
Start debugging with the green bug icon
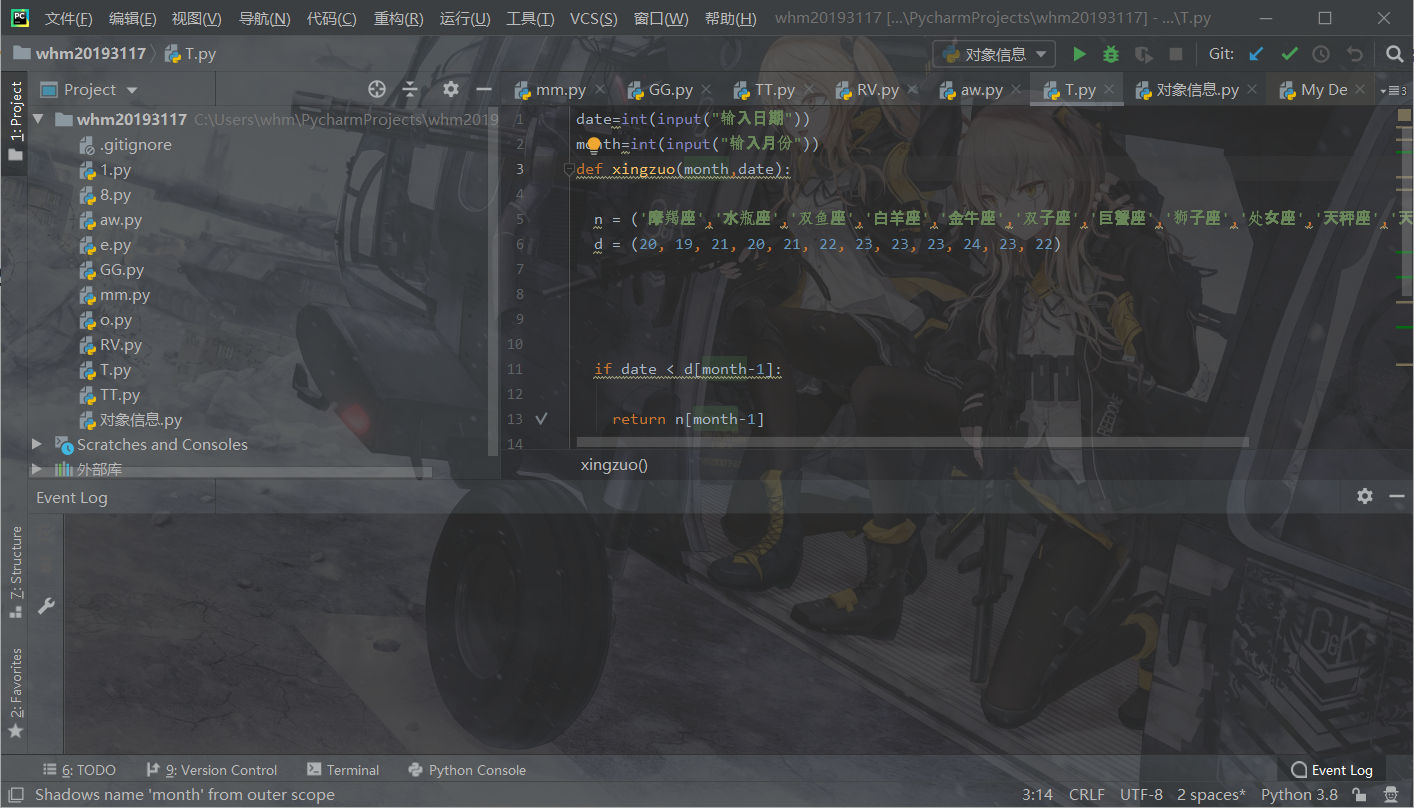coord(1111,54)
